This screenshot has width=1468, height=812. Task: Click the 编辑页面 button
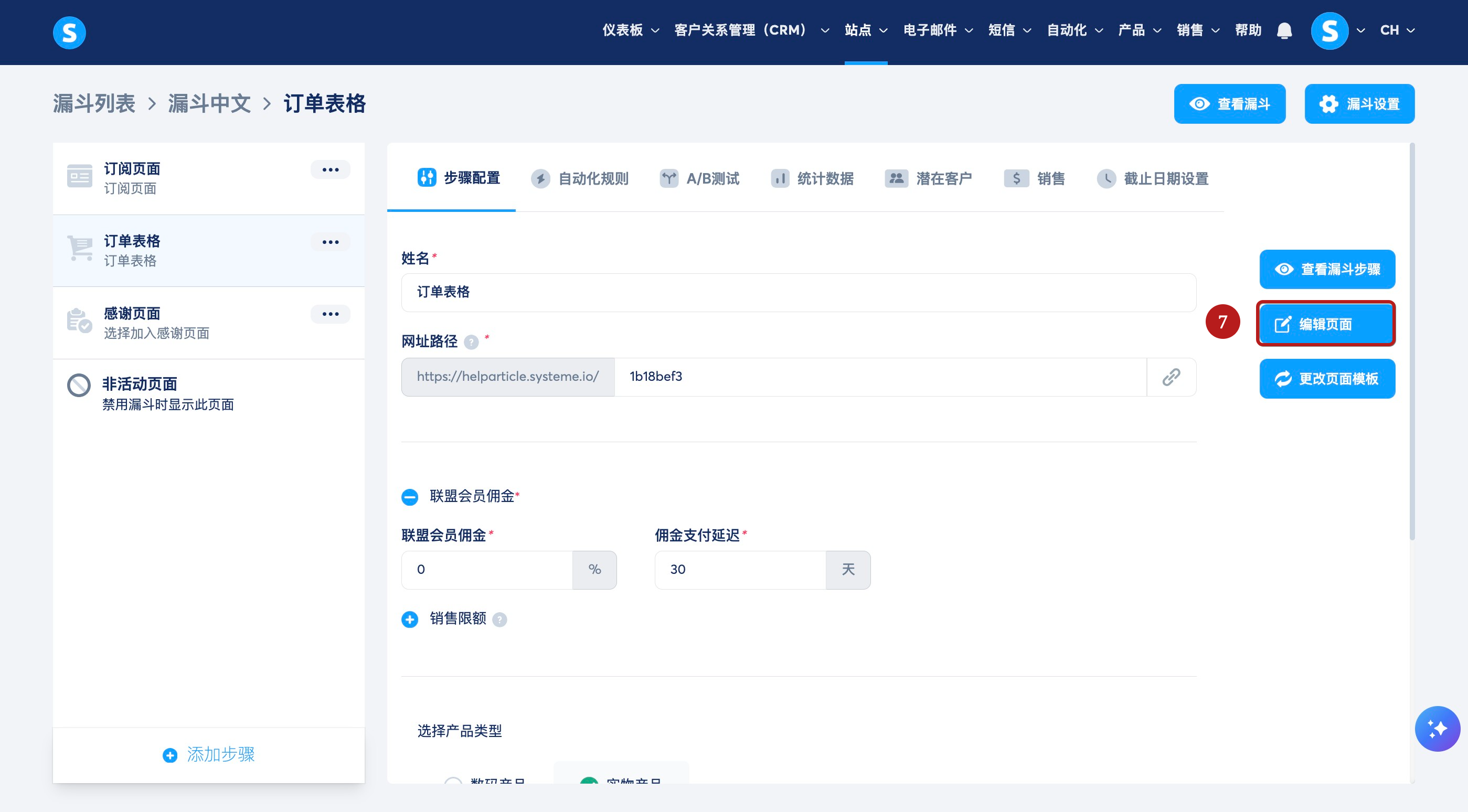(x=1325, y=324)
